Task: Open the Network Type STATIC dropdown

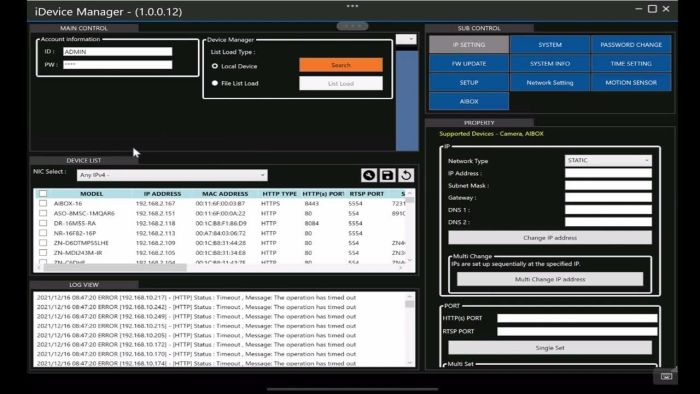Action: click(x=608, y=160)
